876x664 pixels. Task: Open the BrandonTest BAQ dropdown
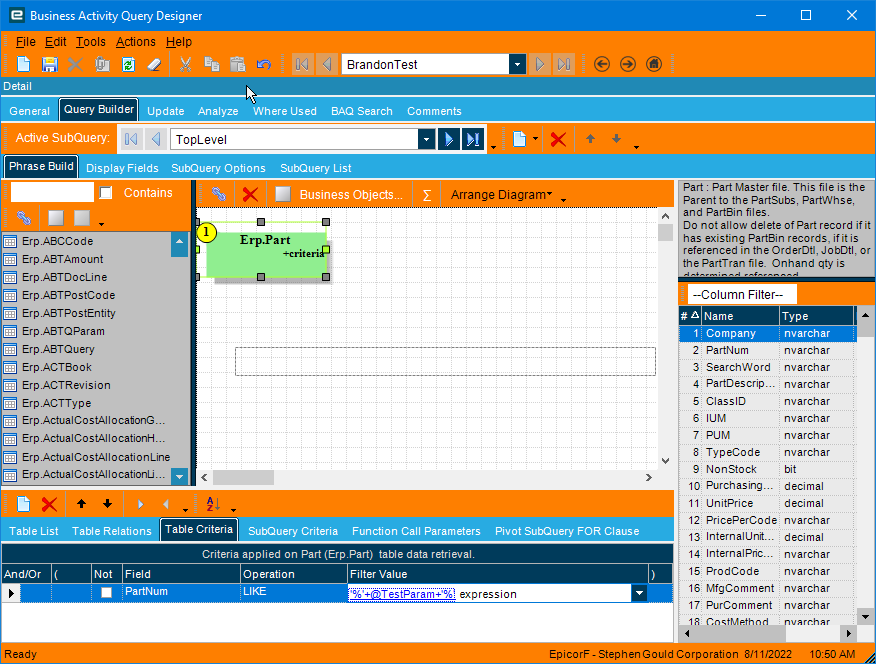point(517,64)
